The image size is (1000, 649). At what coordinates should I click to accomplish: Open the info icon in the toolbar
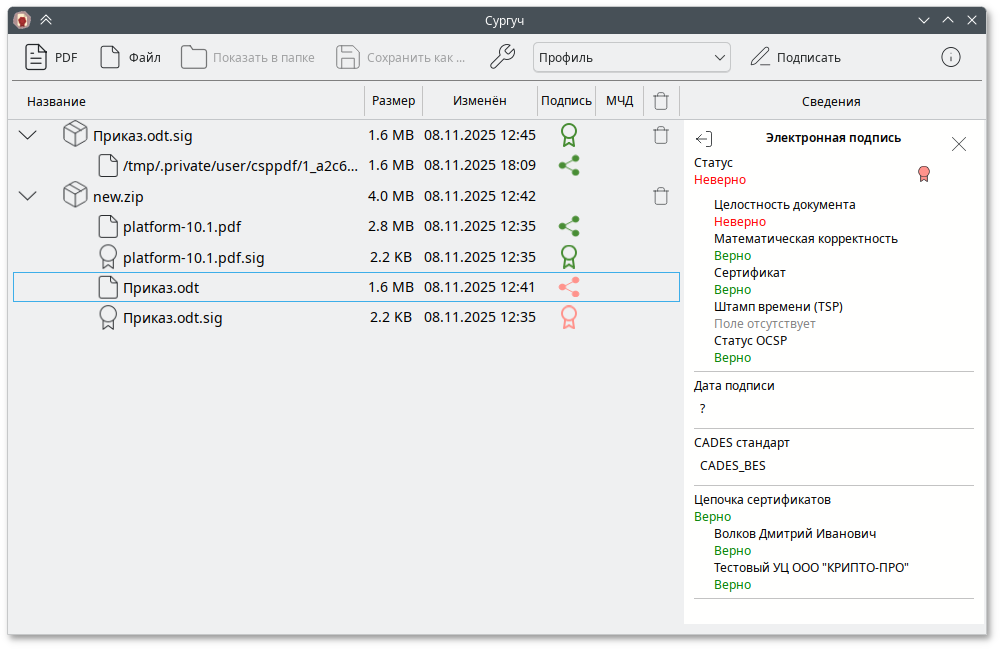[951, 57]
